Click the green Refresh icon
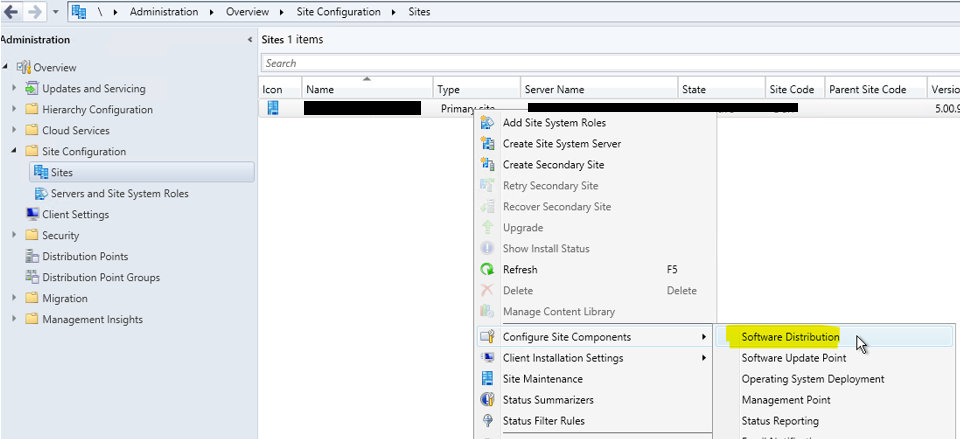960x439 pixels. tap(488, 270)
